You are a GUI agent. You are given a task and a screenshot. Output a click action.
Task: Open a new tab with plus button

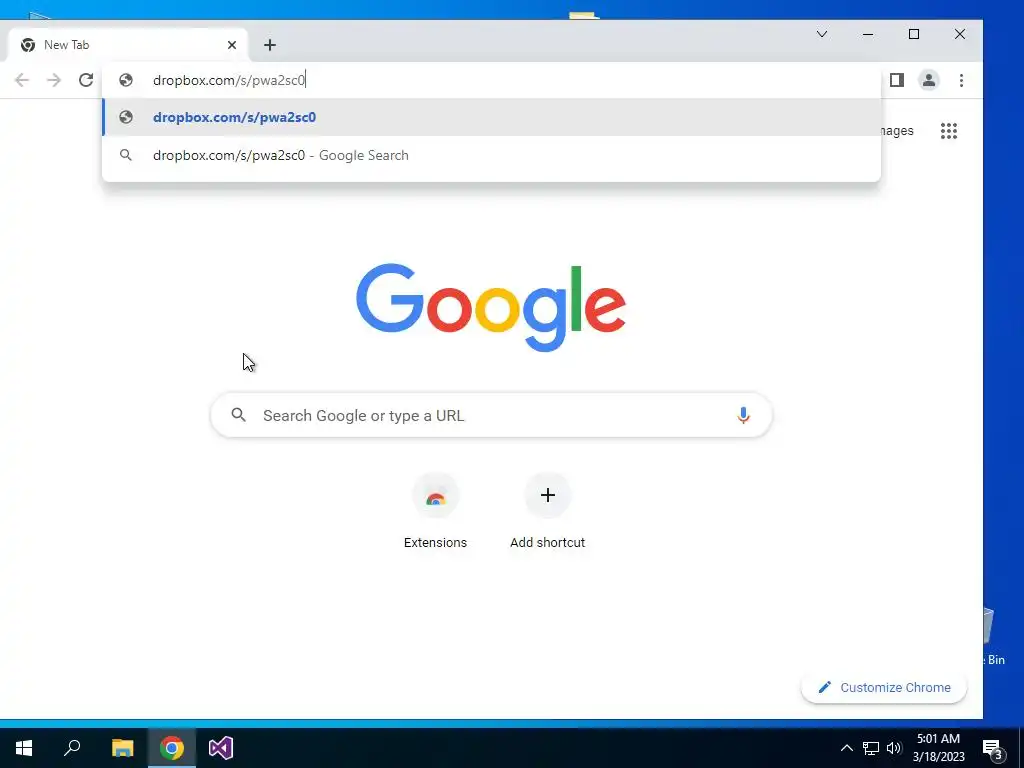pos(270,45)
